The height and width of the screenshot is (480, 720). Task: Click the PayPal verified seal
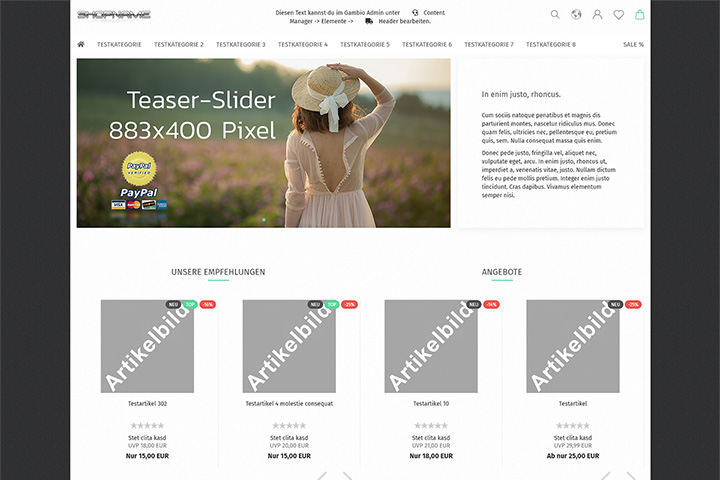point(139,169)
